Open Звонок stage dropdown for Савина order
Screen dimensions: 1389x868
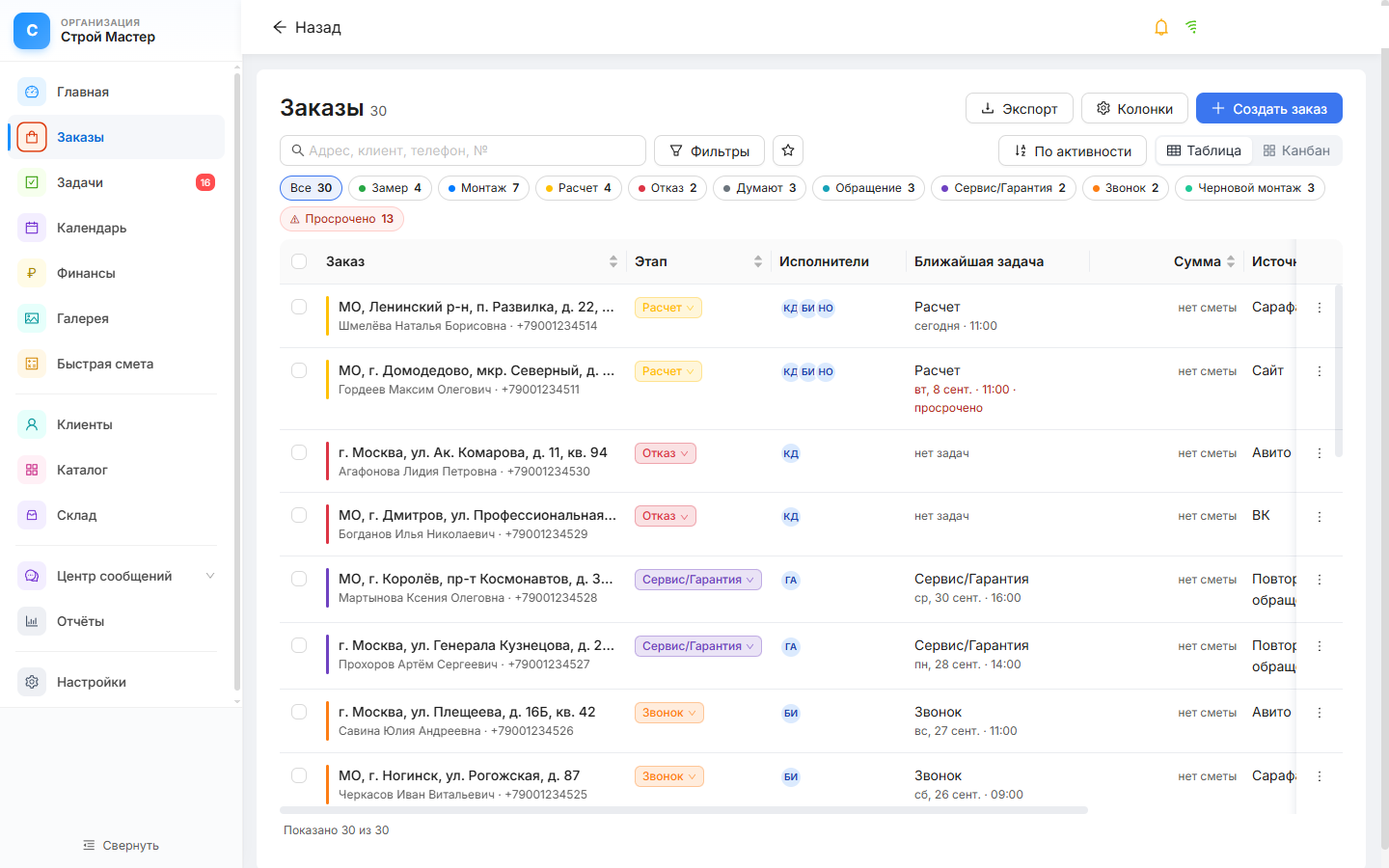point(669,713)
